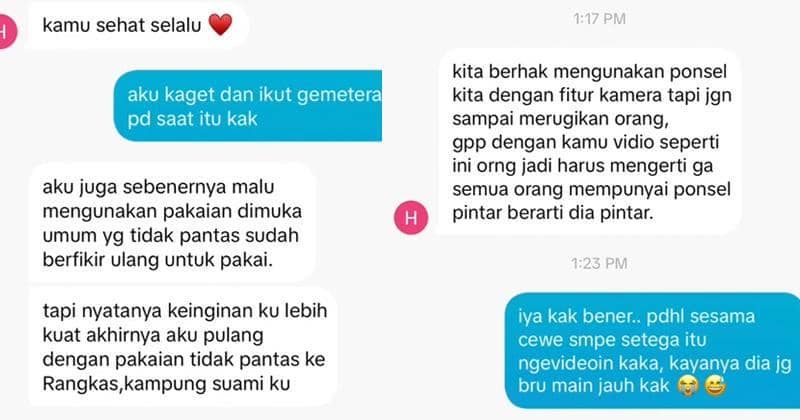Click the red heart emoji
Screen dimensions: 800x420
[220, 24]
